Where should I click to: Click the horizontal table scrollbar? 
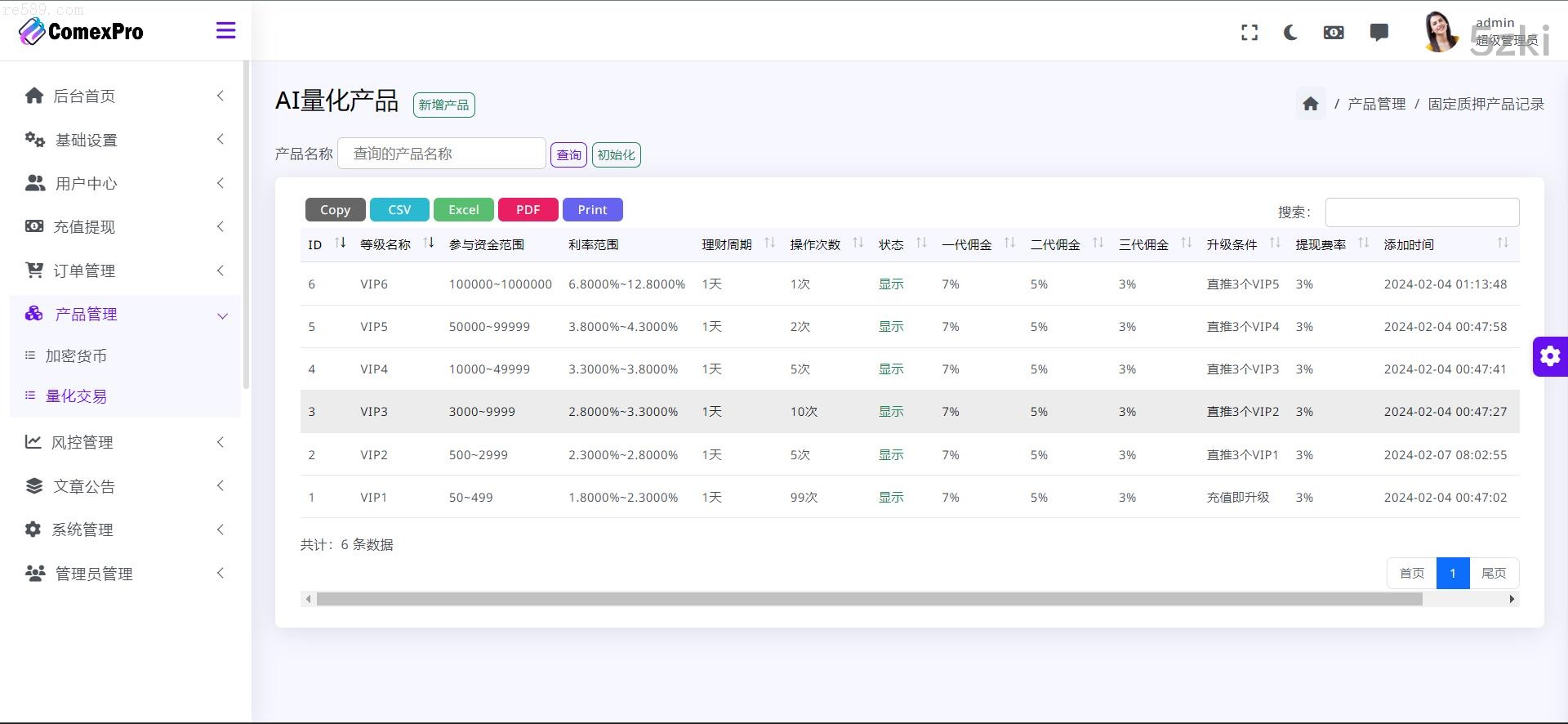point(869,599)
